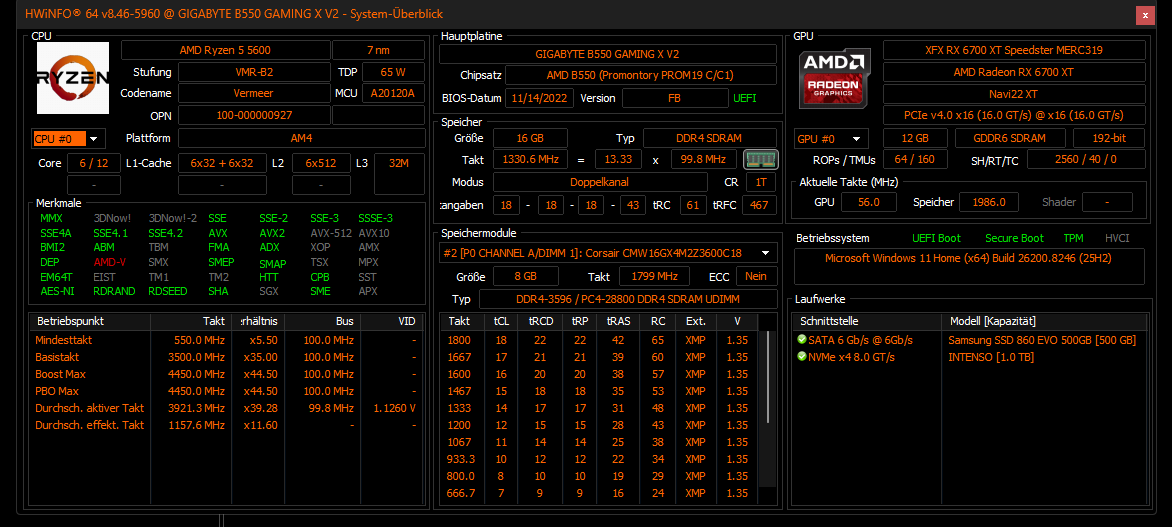Select the AMD Ryzen 5 5600 name field
The height and width of the screenshot is (527, 1172).
pyautogui.click(x=225, y=50)
